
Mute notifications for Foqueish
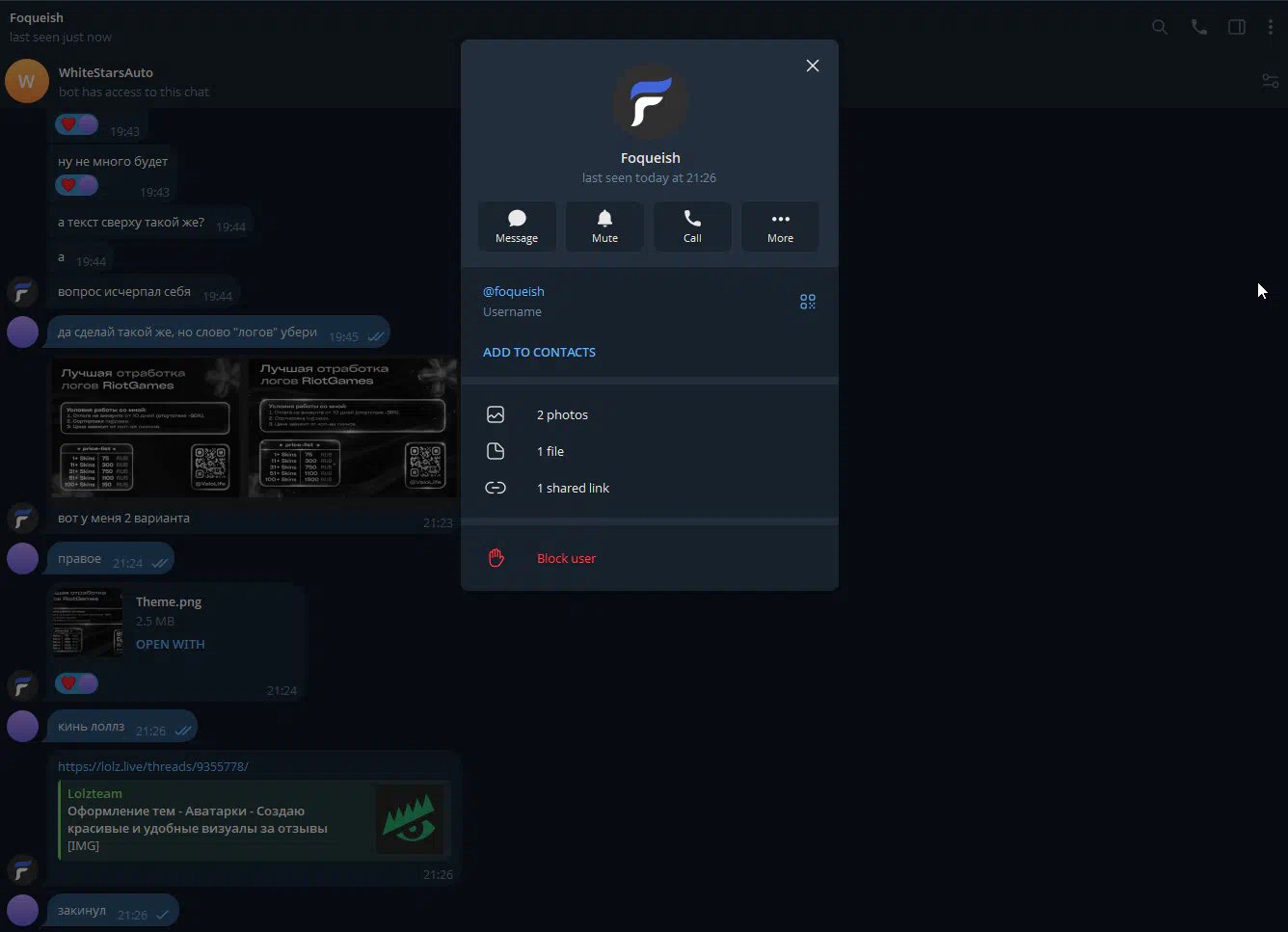(x=604, y=226)
